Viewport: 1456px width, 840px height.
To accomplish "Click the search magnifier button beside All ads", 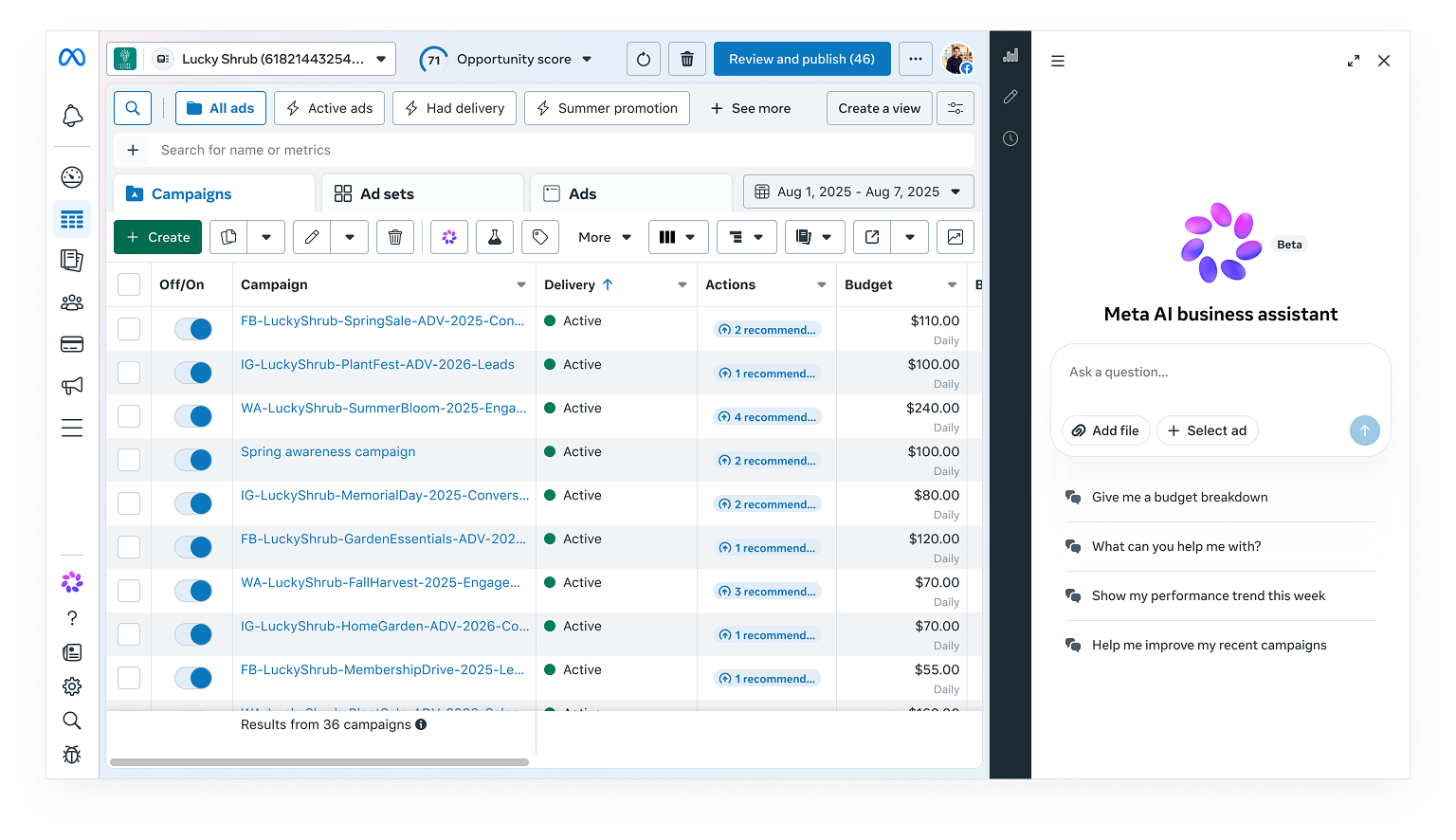I will pos(133,108).
